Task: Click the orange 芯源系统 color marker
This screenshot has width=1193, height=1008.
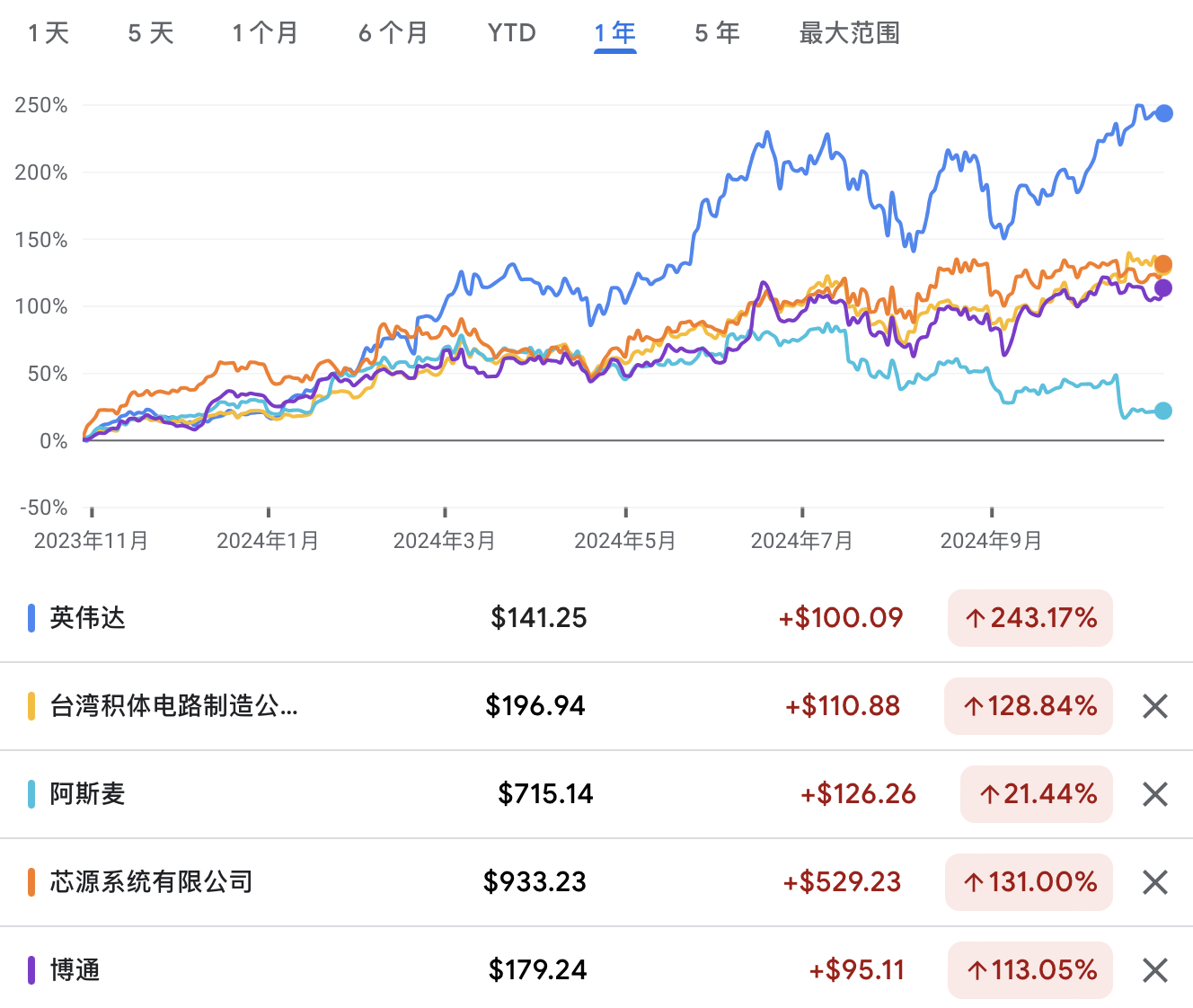Action: click(31, 882)
